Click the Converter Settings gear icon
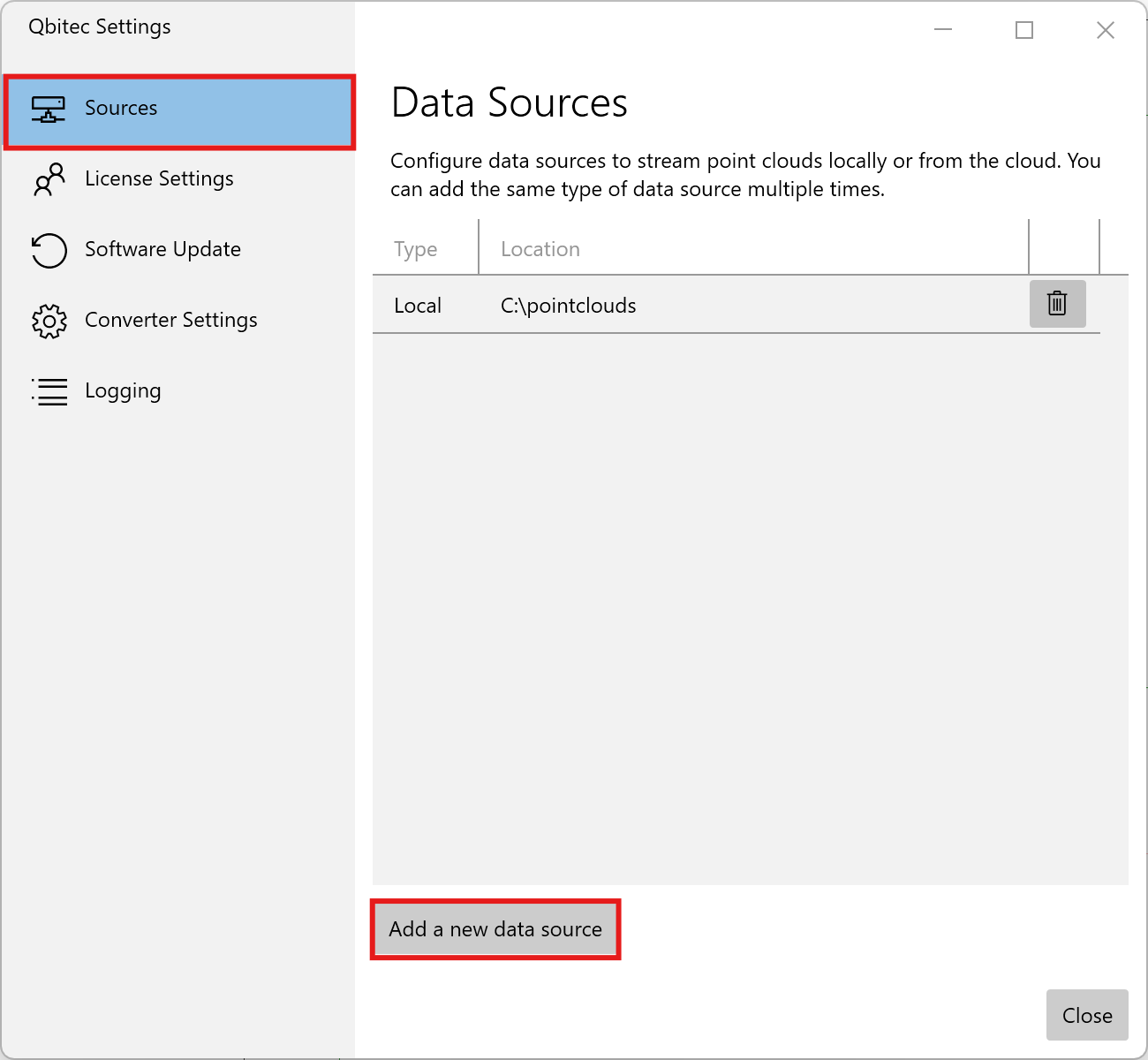The width and height of the screenshot is (1148, 1060). coord(49,321)
